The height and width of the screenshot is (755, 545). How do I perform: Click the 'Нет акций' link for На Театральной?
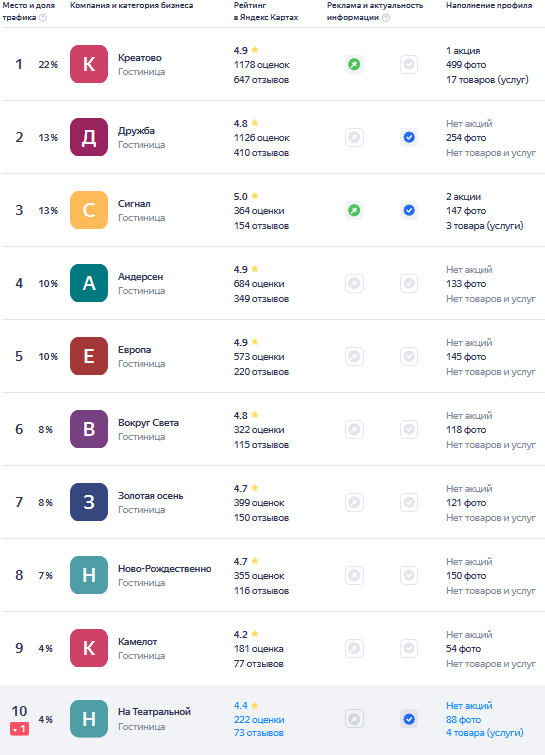pos(469,705)
